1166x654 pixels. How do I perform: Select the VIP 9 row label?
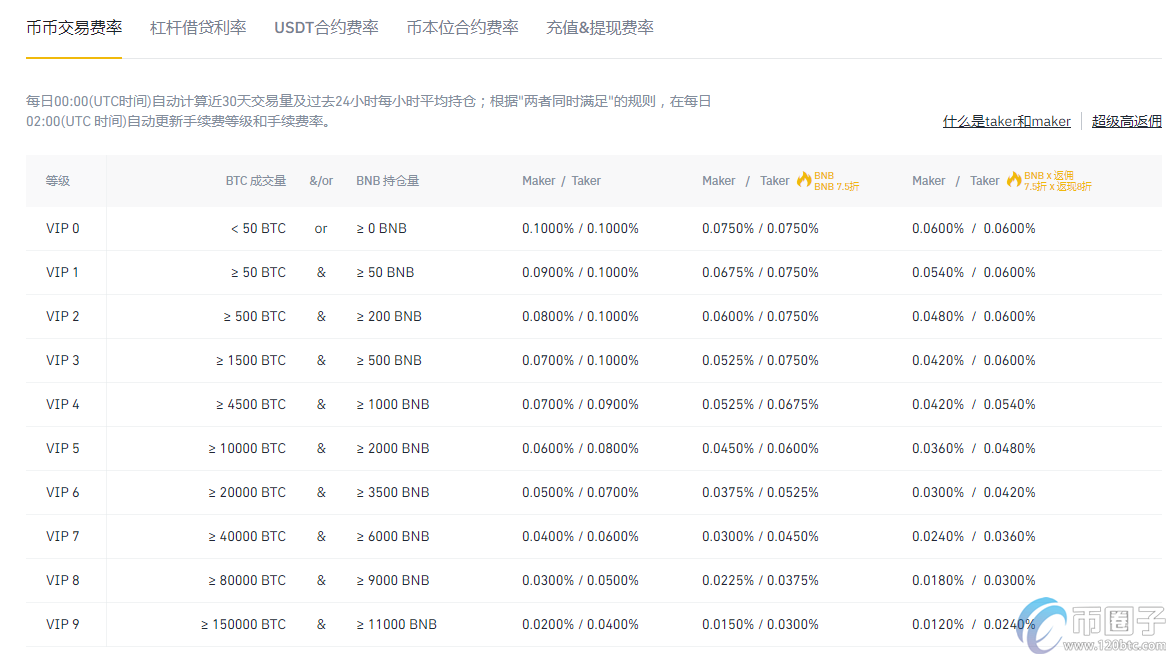[63, 624]
